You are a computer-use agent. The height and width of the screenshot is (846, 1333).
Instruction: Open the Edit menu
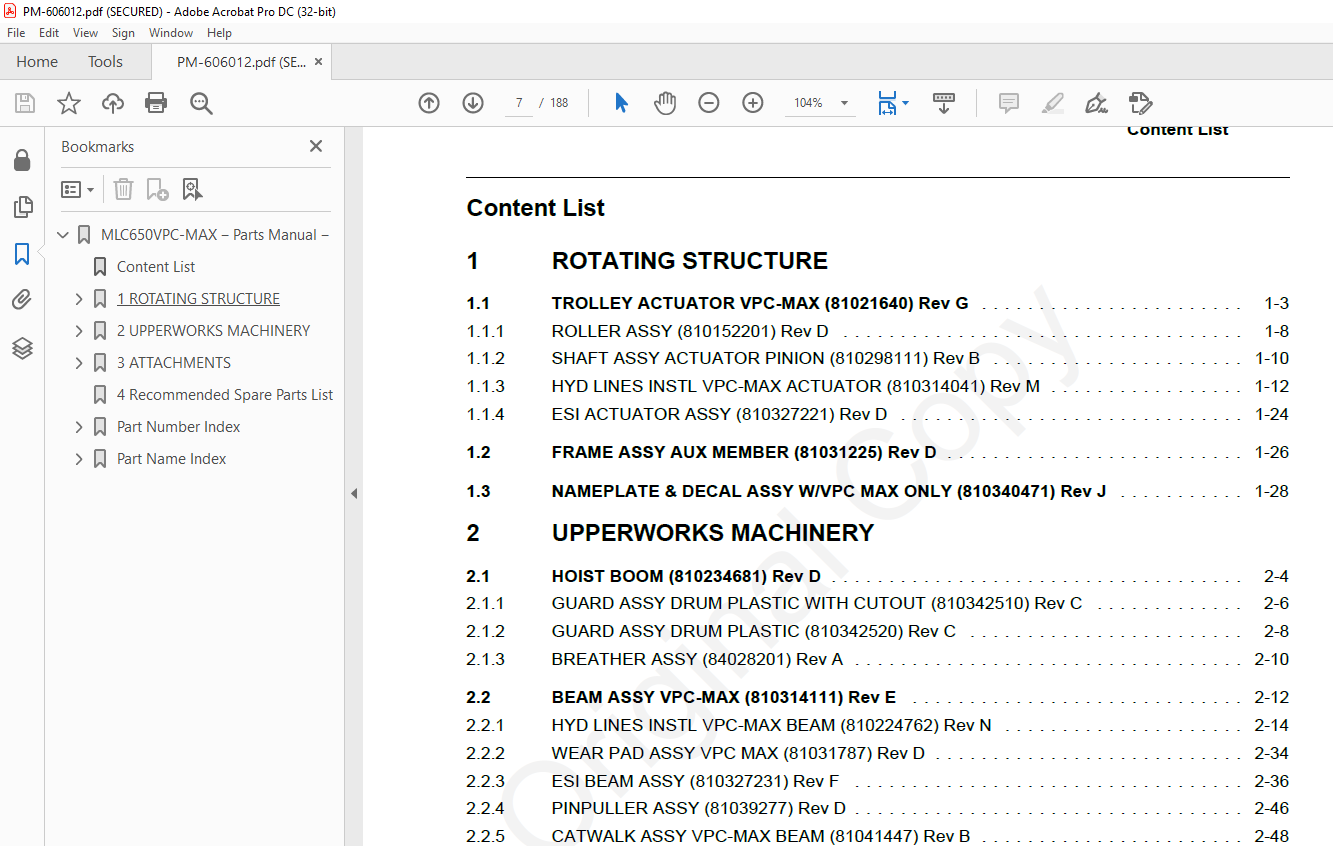point(49,33)
